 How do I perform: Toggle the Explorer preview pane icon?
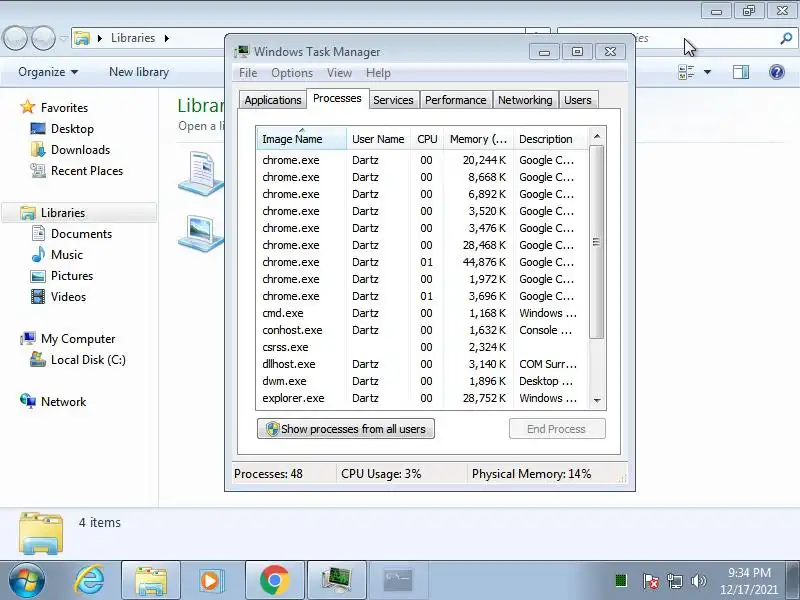coord(741,72)
